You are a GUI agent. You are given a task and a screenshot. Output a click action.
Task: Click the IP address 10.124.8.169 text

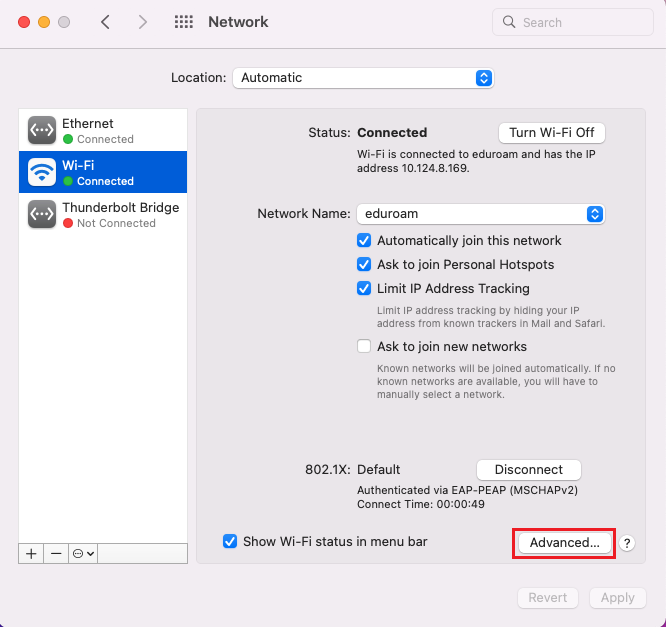point(435,168)
